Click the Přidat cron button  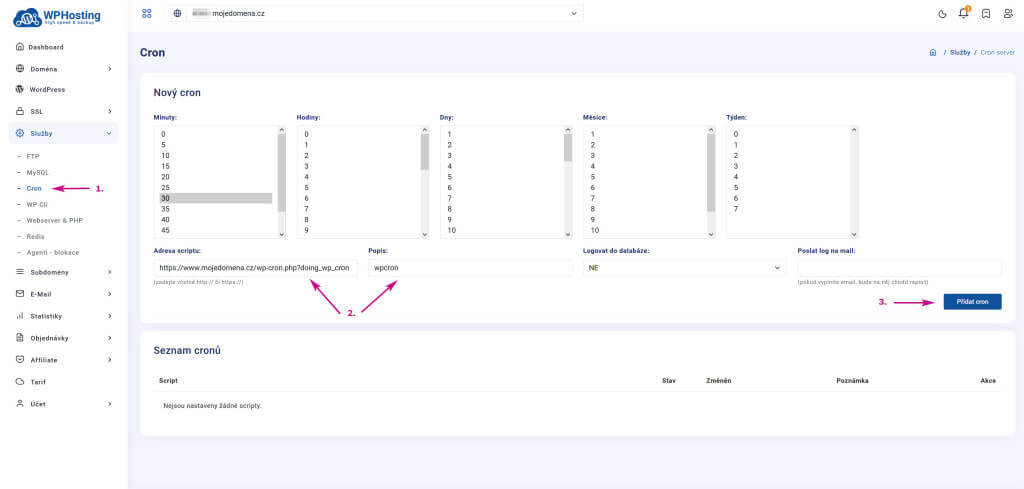[x=971, y=301]
